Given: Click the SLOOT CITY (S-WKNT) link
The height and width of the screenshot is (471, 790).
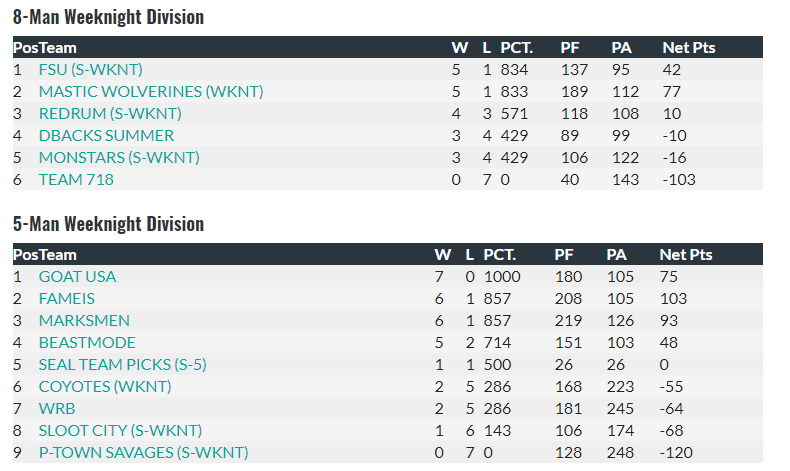Looking at the screenshot, I should coord(120,431).
